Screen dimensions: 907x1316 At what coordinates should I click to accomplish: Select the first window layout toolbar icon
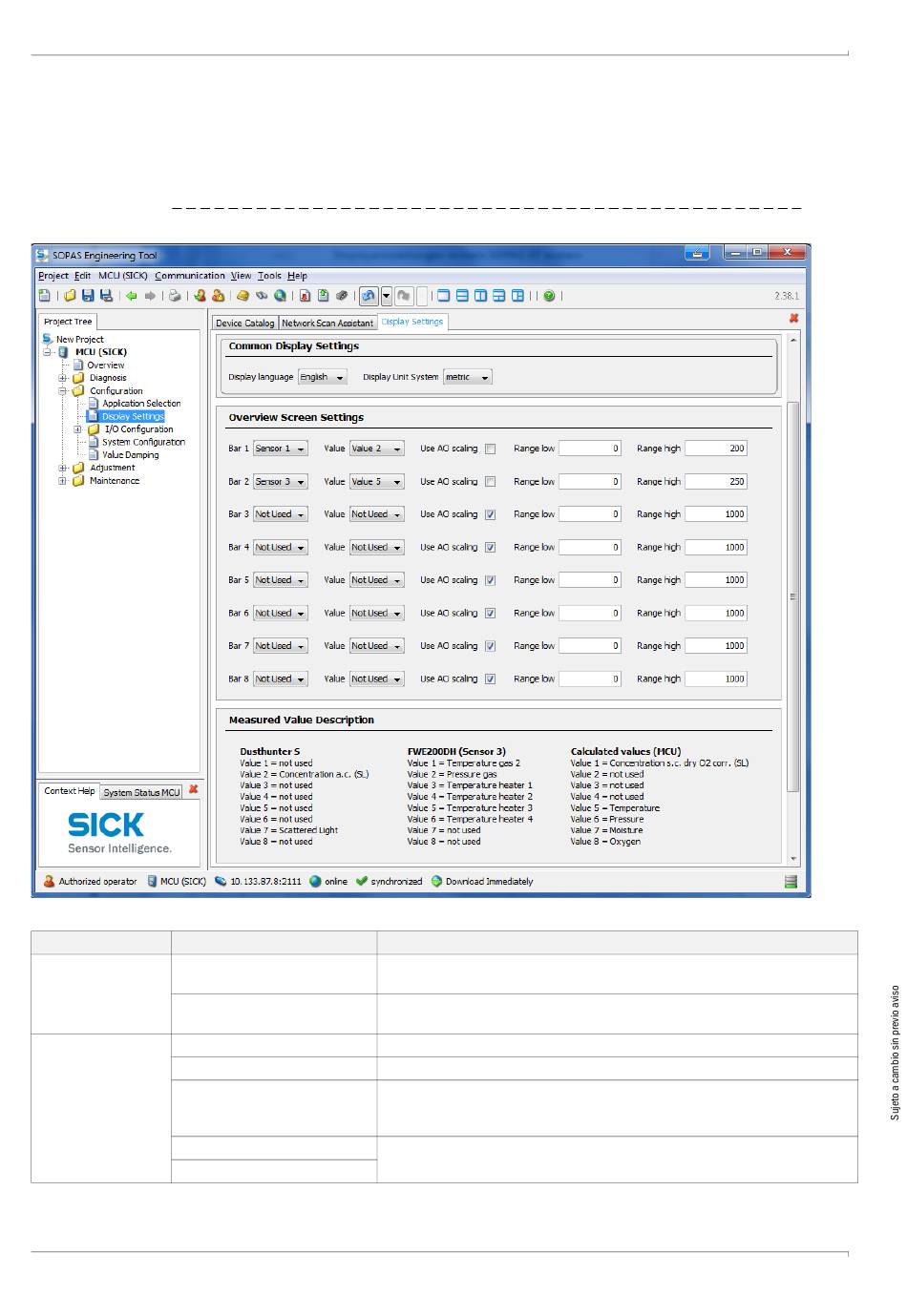click(444, 296)
